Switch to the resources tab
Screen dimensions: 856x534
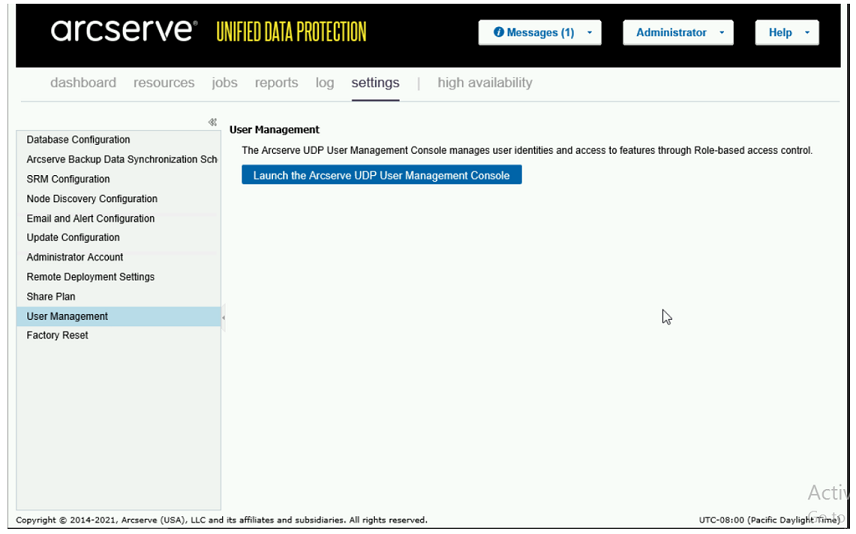[164, 82]
